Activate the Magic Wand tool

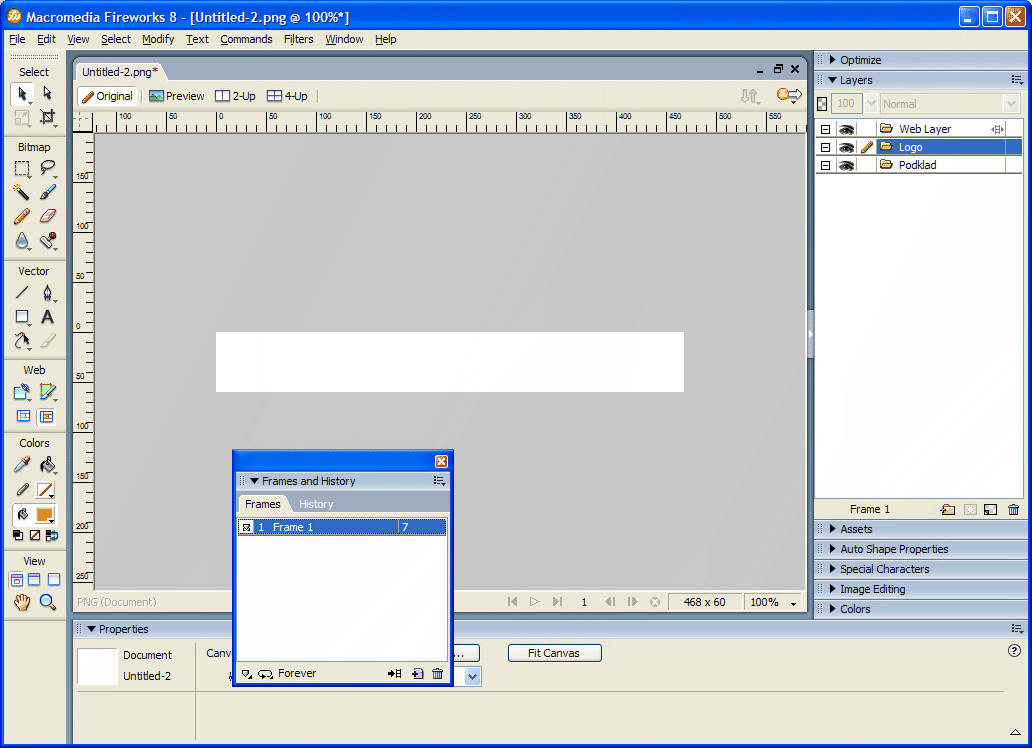22,192
